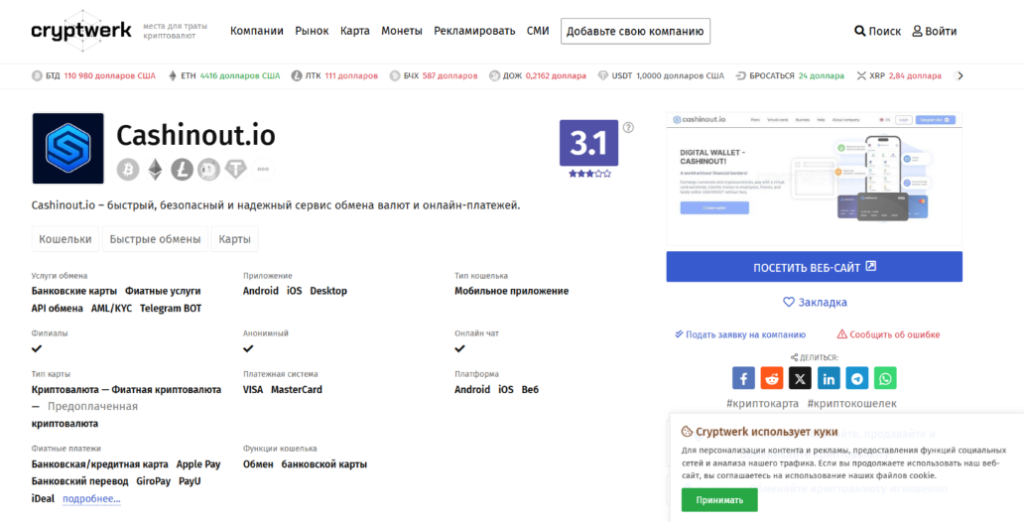1024x522 pixels.
Task: Share on Reddit
Action: [772, 378]
